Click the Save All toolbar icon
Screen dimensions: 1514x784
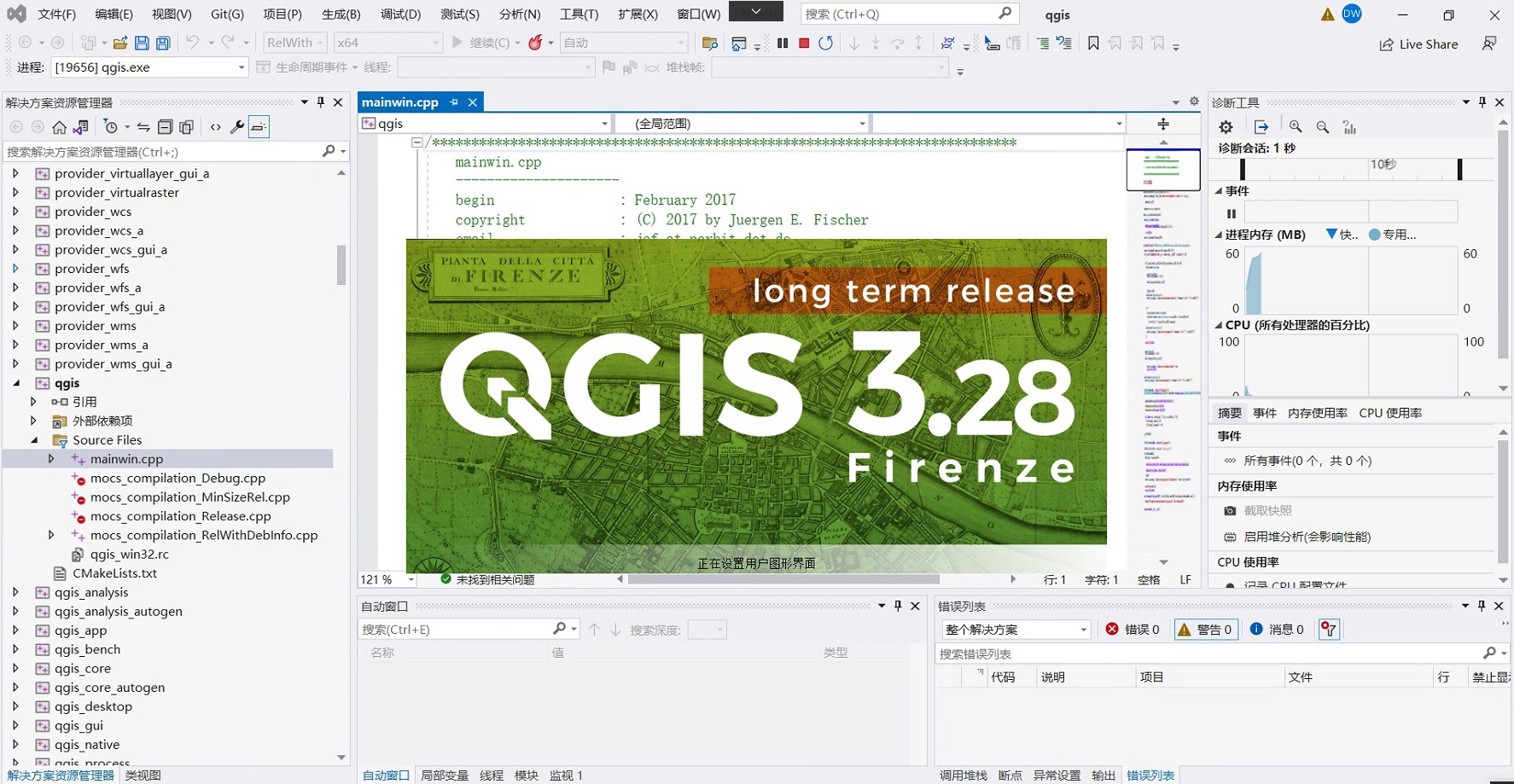tap(163, 43)
